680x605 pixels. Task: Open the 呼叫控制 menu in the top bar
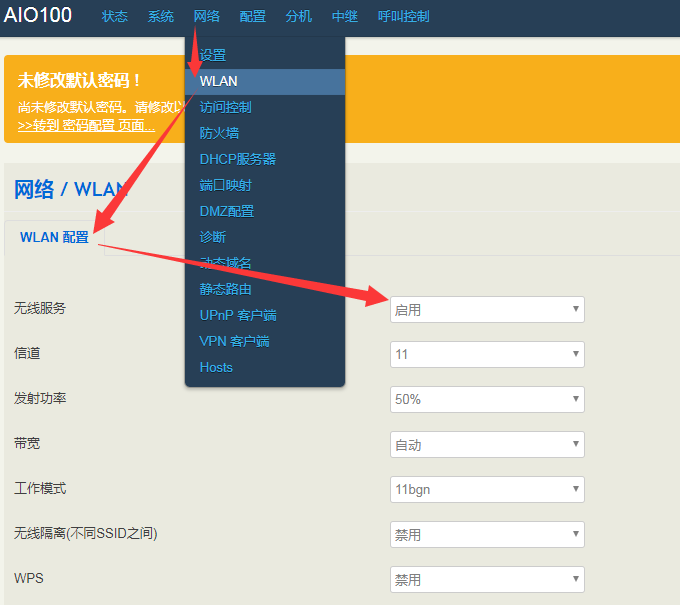point(403,16)
